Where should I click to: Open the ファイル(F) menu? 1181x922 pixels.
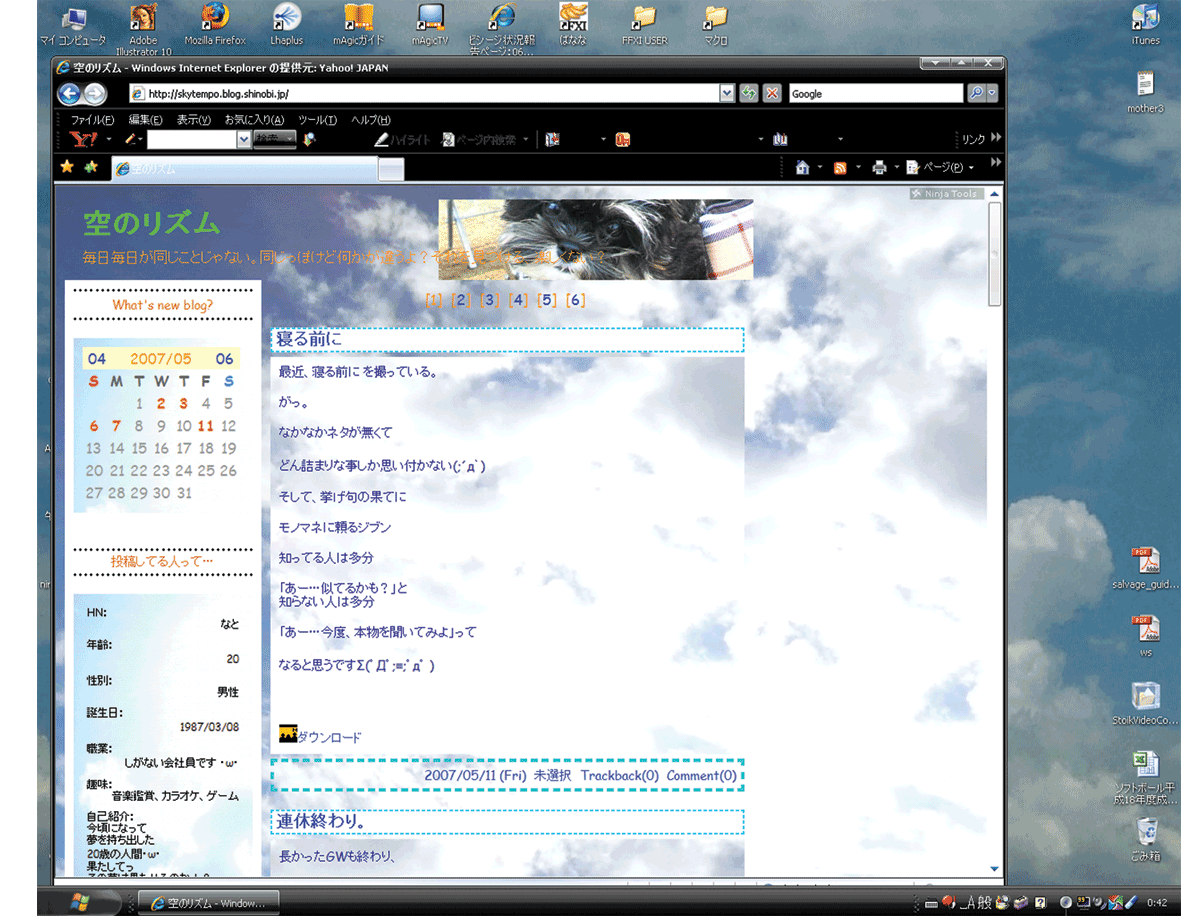(92, 120)
